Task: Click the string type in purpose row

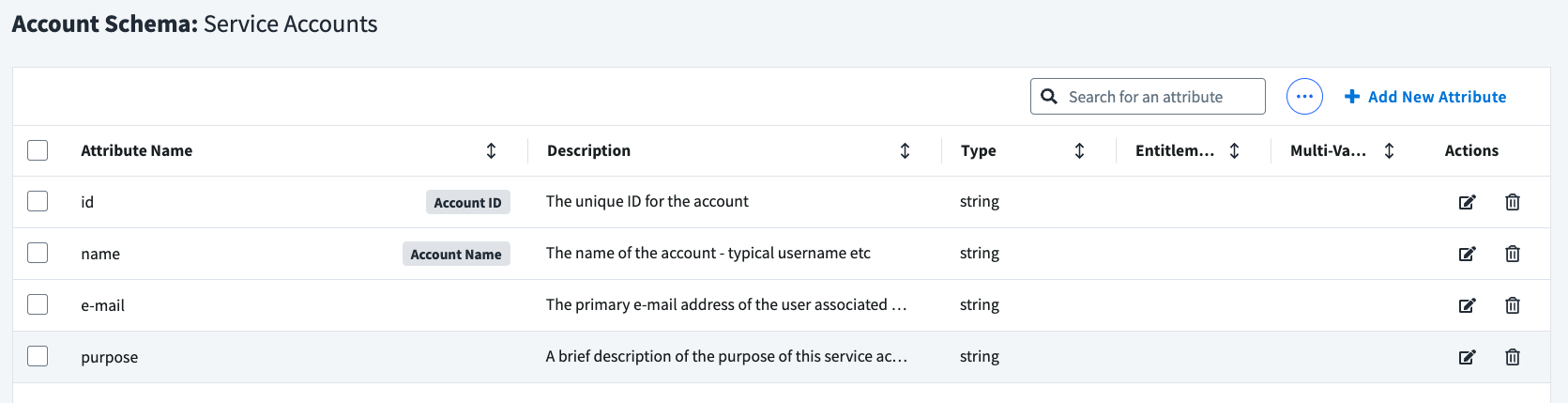Action: point(980,356)
